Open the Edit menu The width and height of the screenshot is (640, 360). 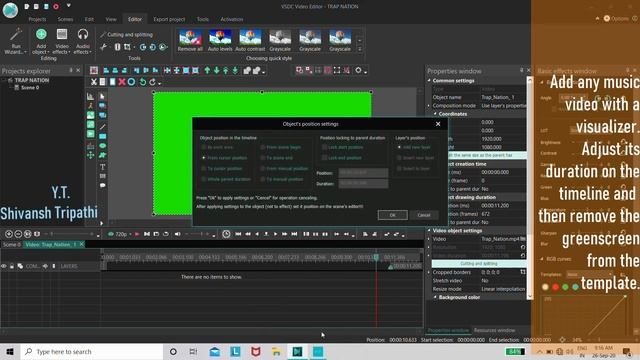click(x=89, y=19)
